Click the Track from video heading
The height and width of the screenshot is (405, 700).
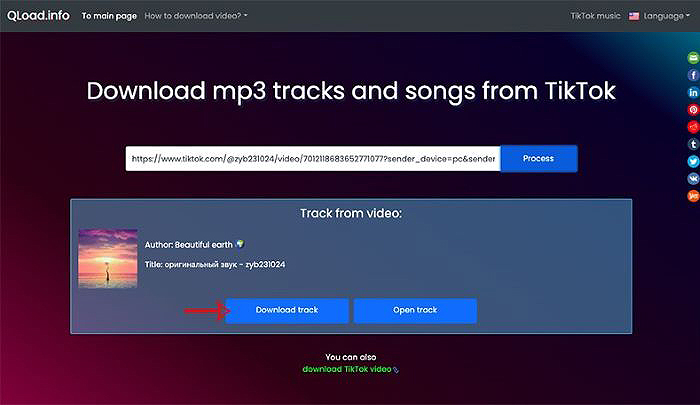tap(351, 213)
